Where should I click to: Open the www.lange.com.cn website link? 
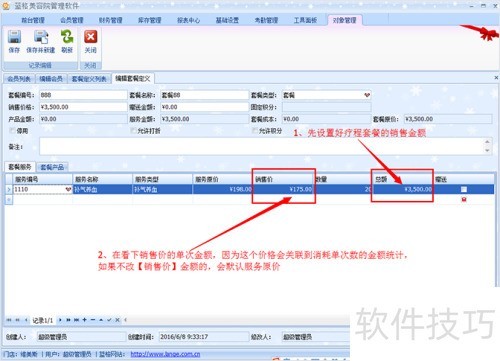point(165,354)
